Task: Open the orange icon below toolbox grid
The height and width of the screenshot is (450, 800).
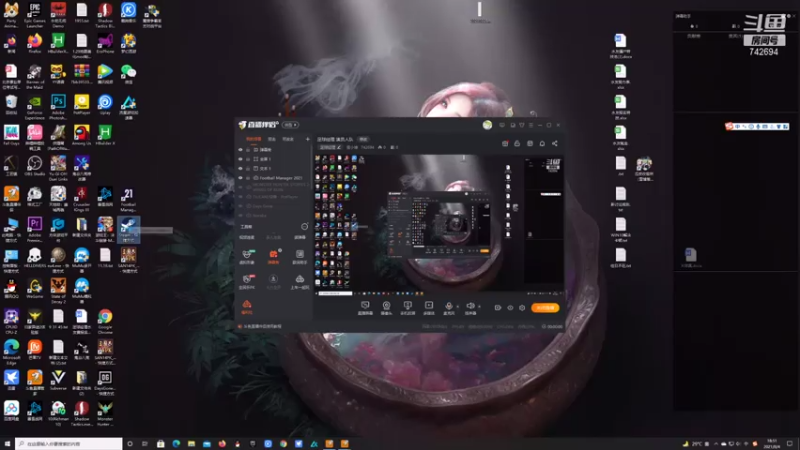Action: 247,307
